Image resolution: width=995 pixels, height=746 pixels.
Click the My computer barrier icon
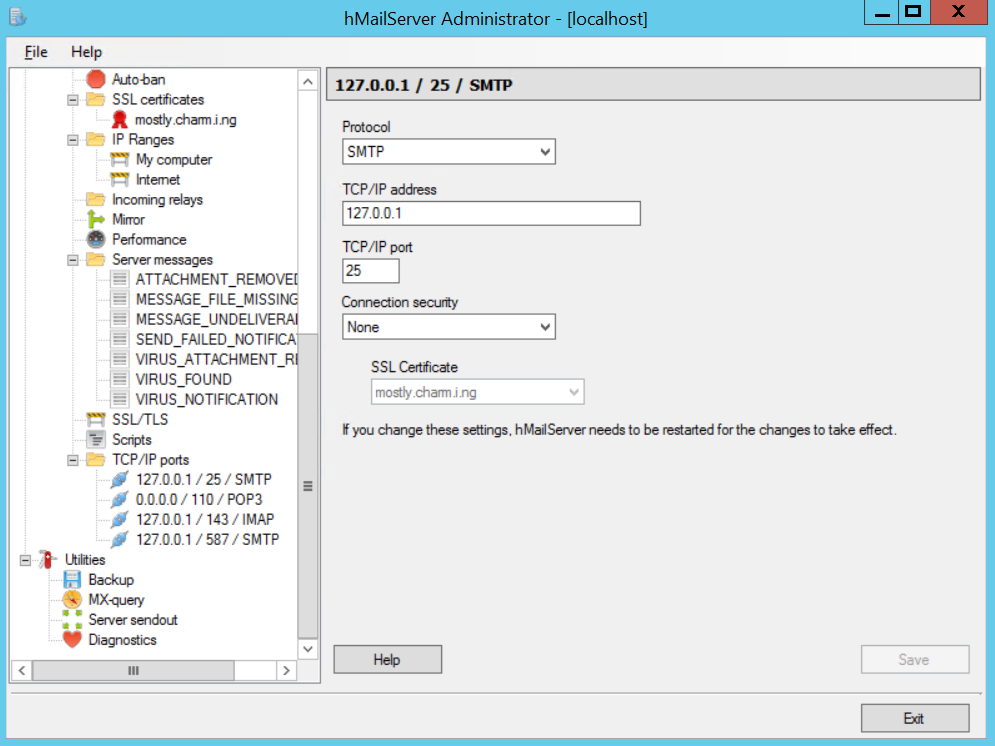pyautogui.click(x=119, y=159)
